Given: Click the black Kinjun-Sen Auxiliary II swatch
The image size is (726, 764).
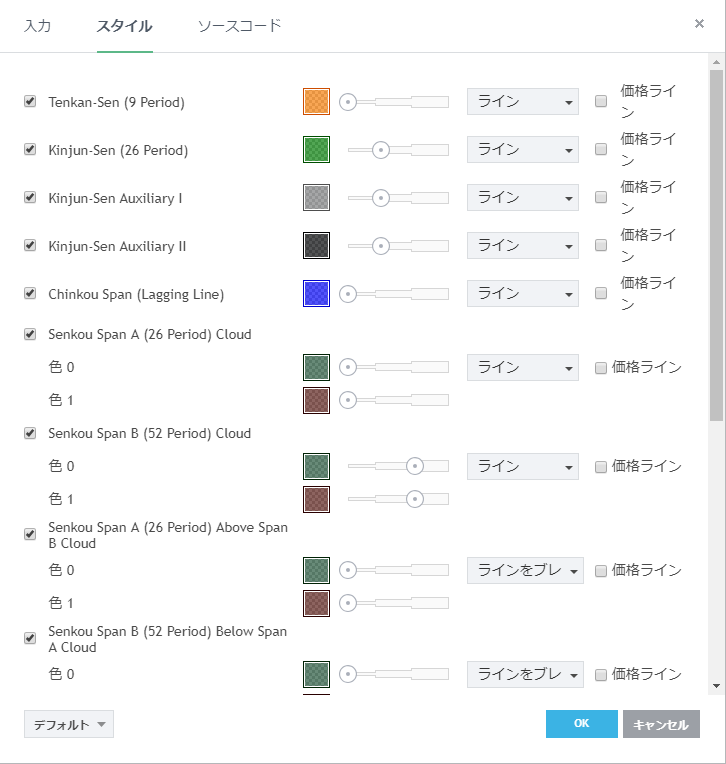Looking at the screenshot, I should (316, 246).
